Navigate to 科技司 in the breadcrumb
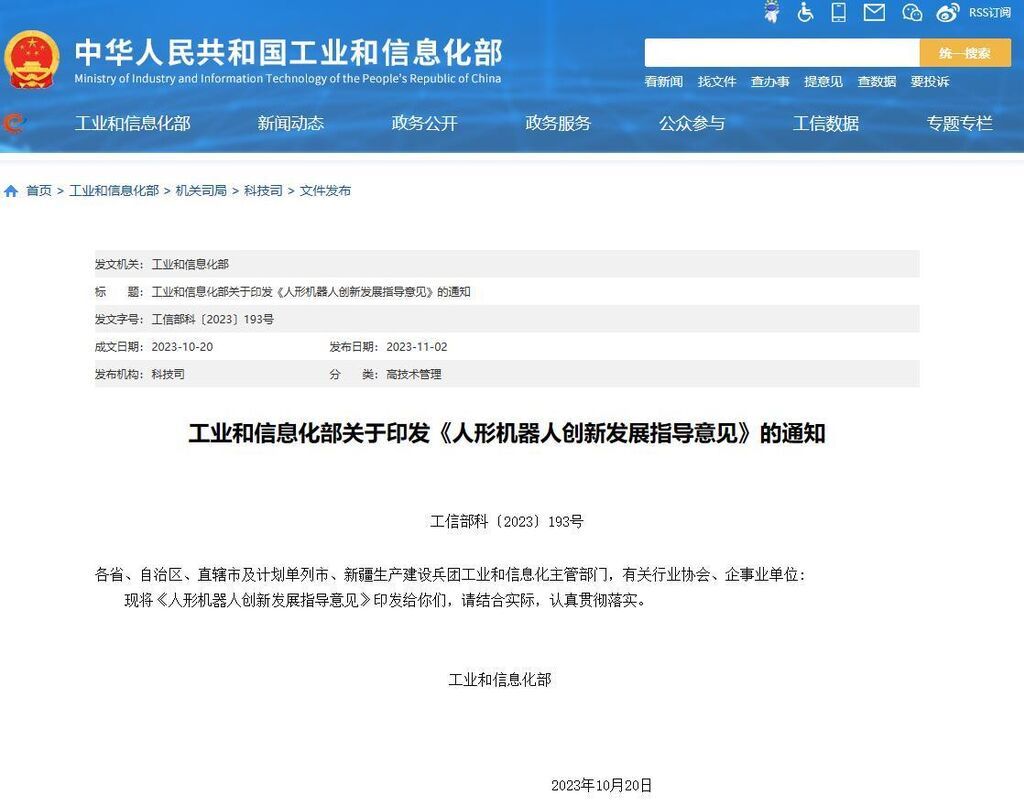This screenshot has height=806, width=1024. pyautogui.click(x=263, y=191)
